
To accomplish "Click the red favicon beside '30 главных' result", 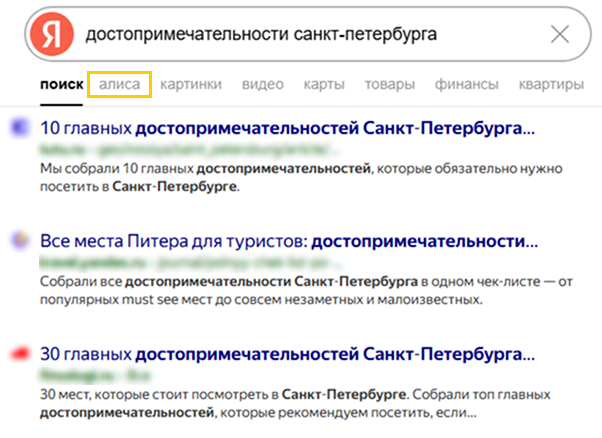I will point(20,353).
